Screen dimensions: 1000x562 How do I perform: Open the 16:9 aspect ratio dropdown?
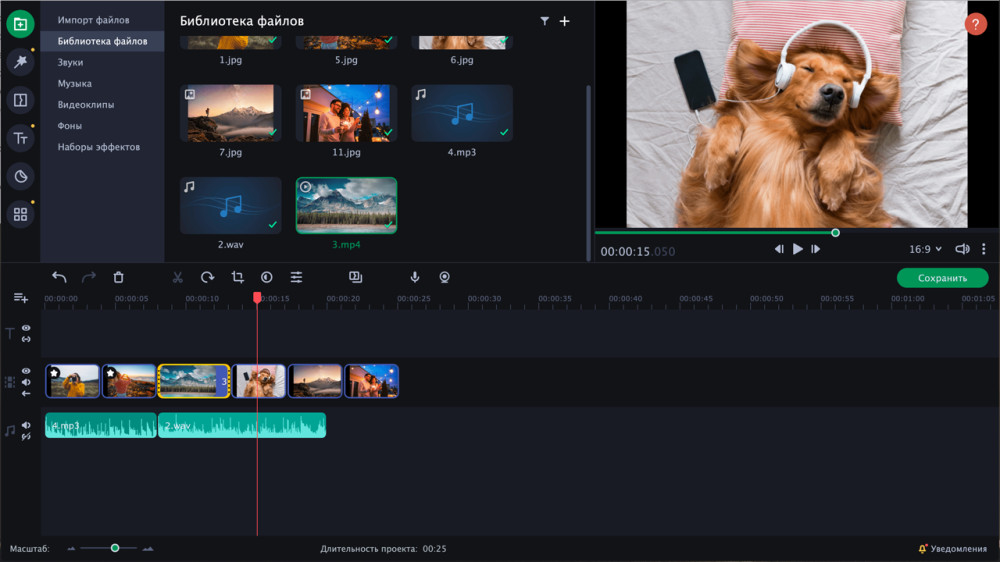925,249
